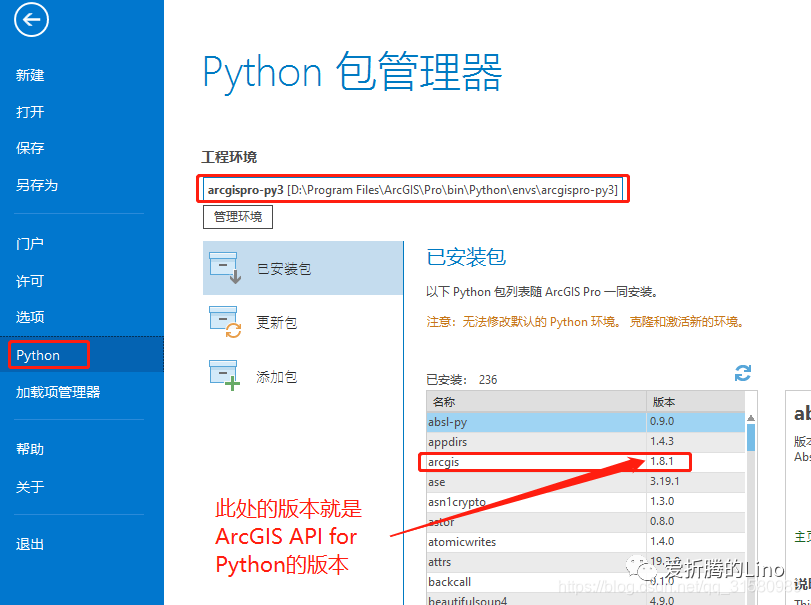Screen dimensions: 811x605
Task: Open the 门户 page
Action: click(30, 243)
